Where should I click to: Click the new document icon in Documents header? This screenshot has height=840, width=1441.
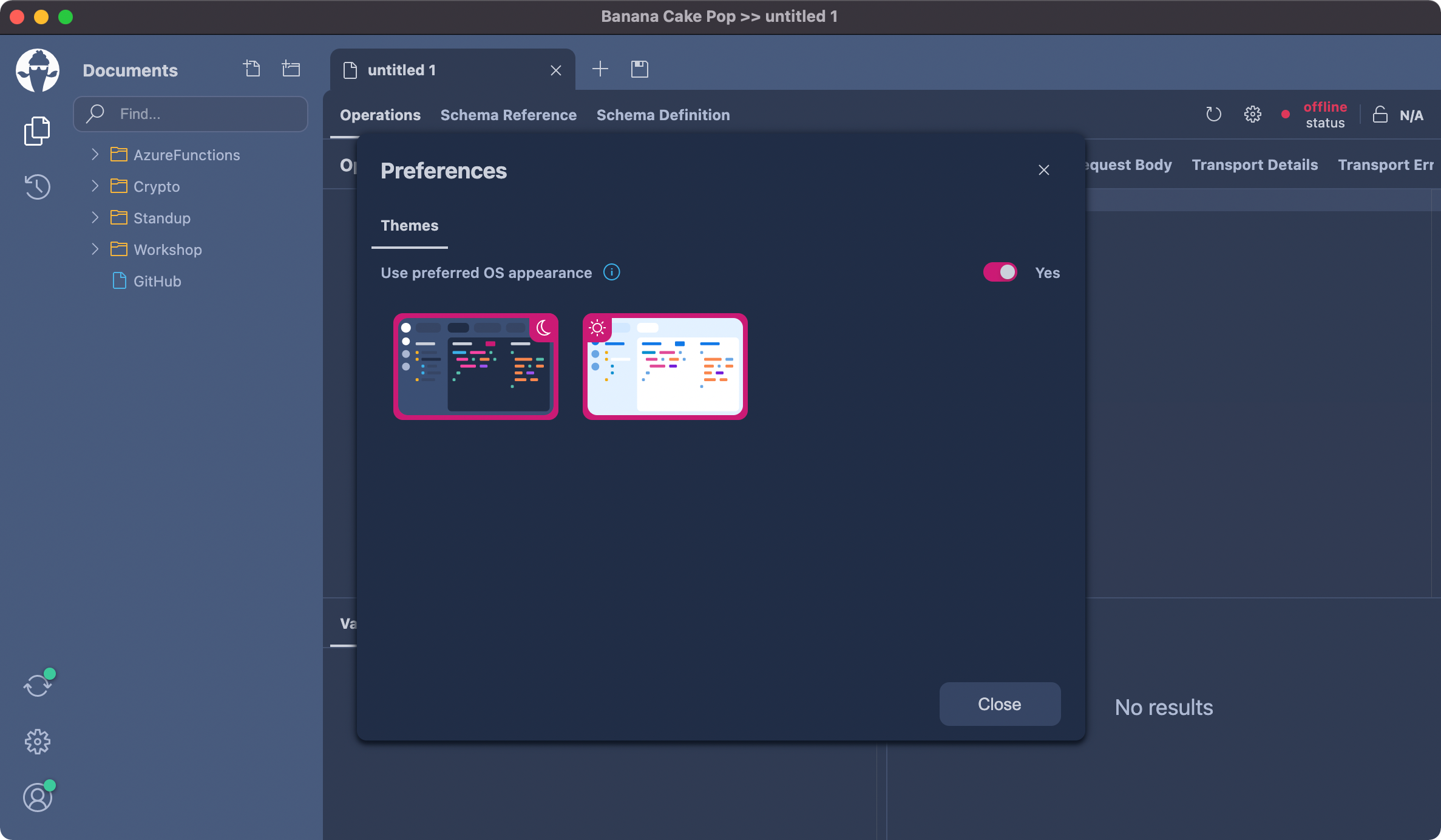[252, 69]
